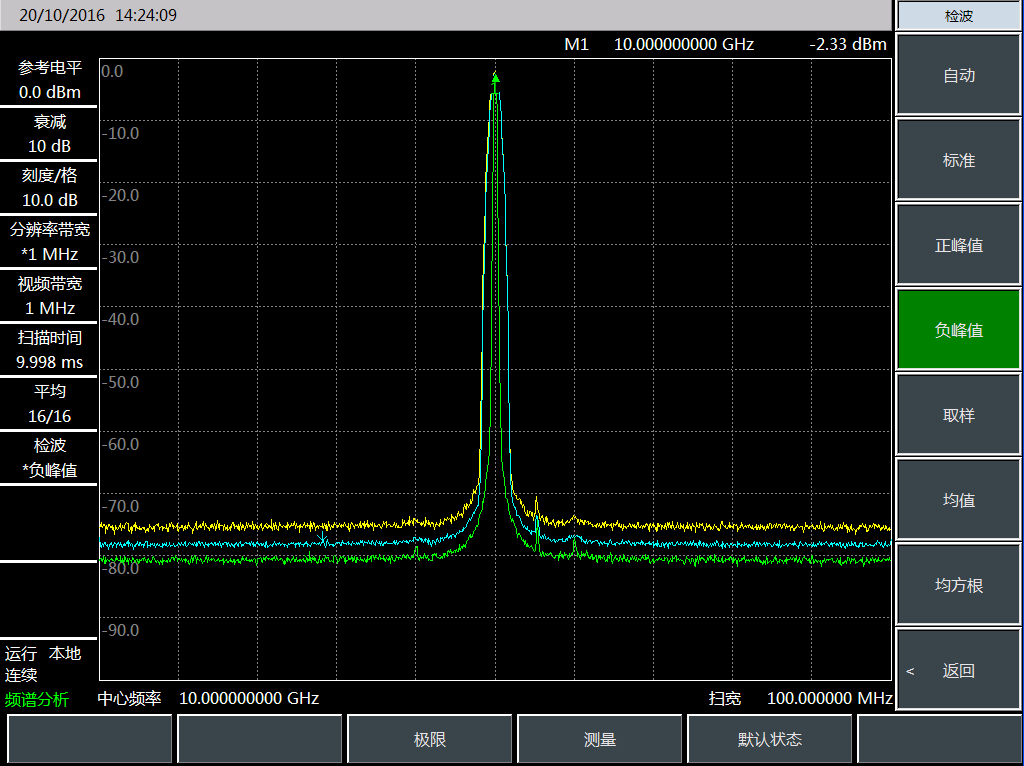Open the 分辨率带宽 1 MHz setting
The height and width of the screenshot is (766, 1024).
point(49,242)
